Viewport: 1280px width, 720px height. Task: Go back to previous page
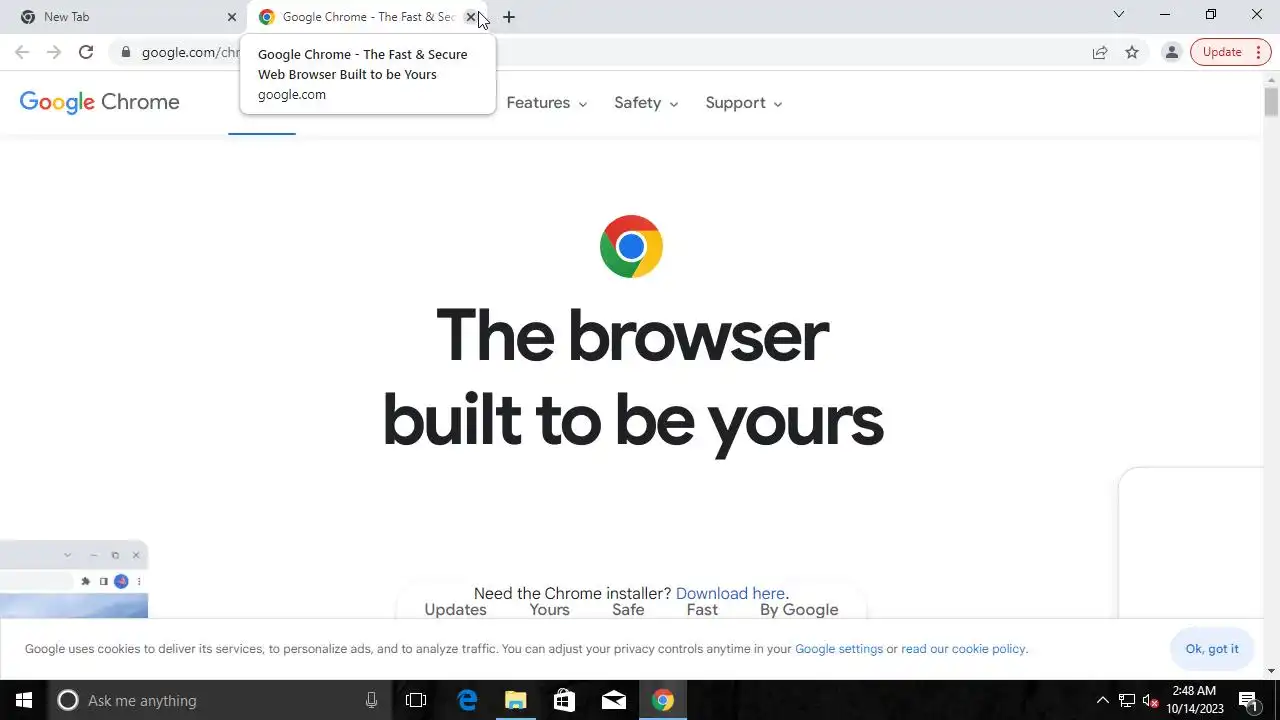click(x=22, y=52)
